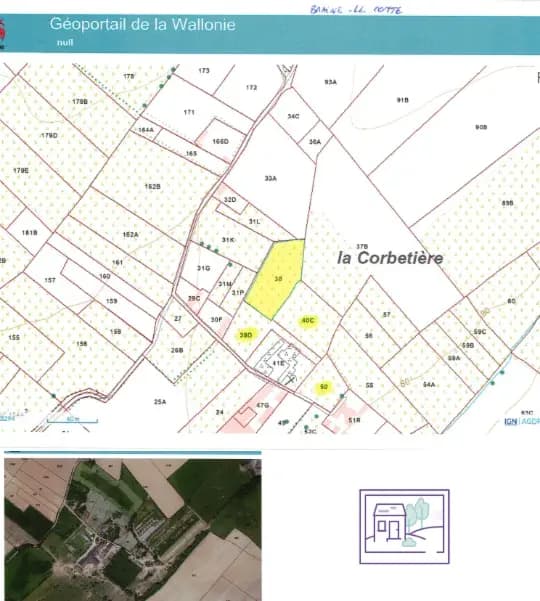Screen dimensions: 540x601
Task: Select the highlighted parcel label 50
Action: 324,387
